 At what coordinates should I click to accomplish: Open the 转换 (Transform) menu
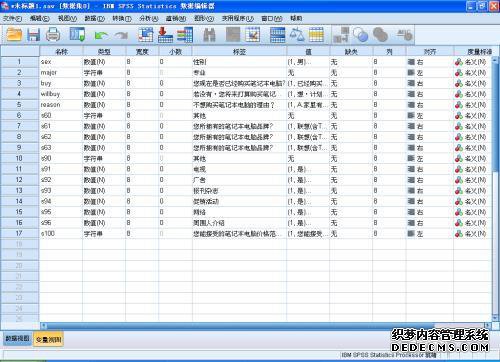click(x=122, y=18)
